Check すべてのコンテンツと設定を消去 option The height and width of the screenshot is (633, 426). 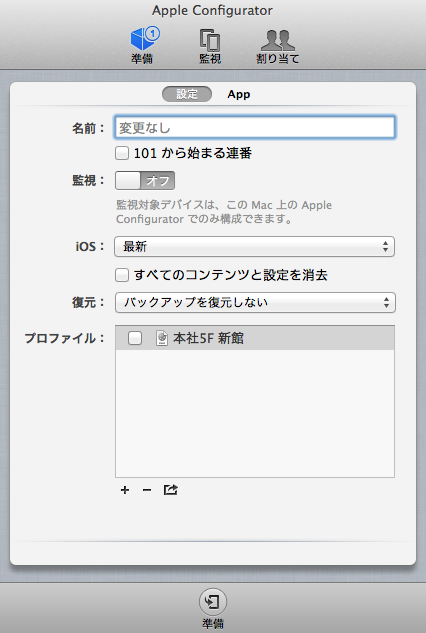click(x=122, y=275)
